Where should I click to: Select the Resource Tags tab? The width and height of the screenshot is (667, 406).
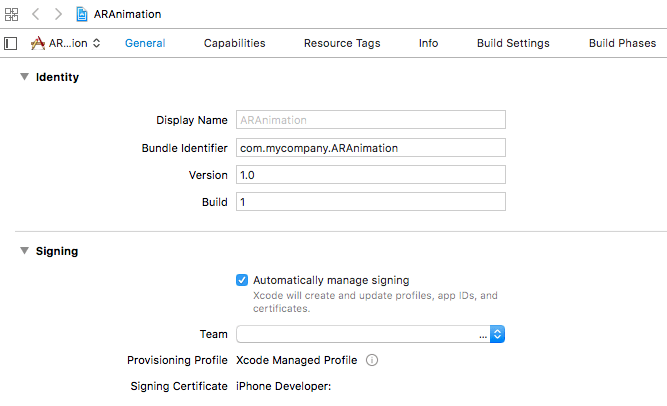click(342, 43)
